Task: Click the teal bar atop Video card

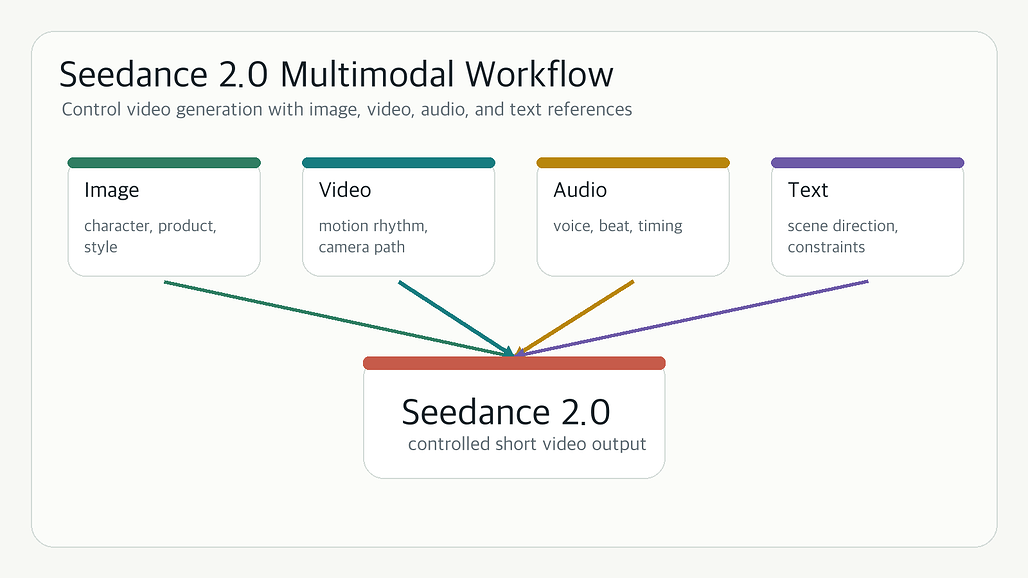Action: click(399, 163)
